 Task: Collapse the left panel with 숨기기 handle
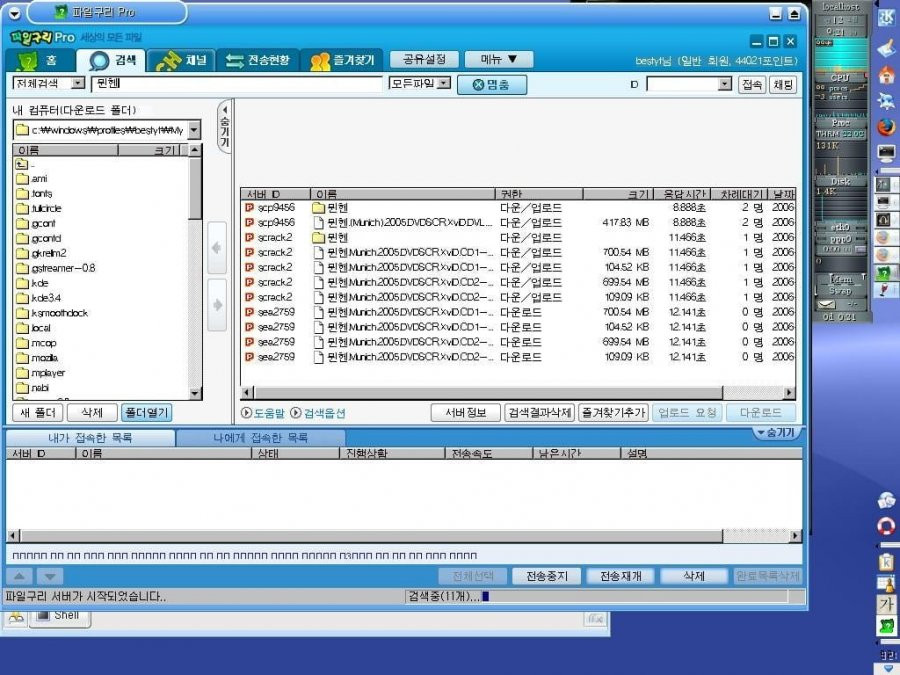(224, 126)
